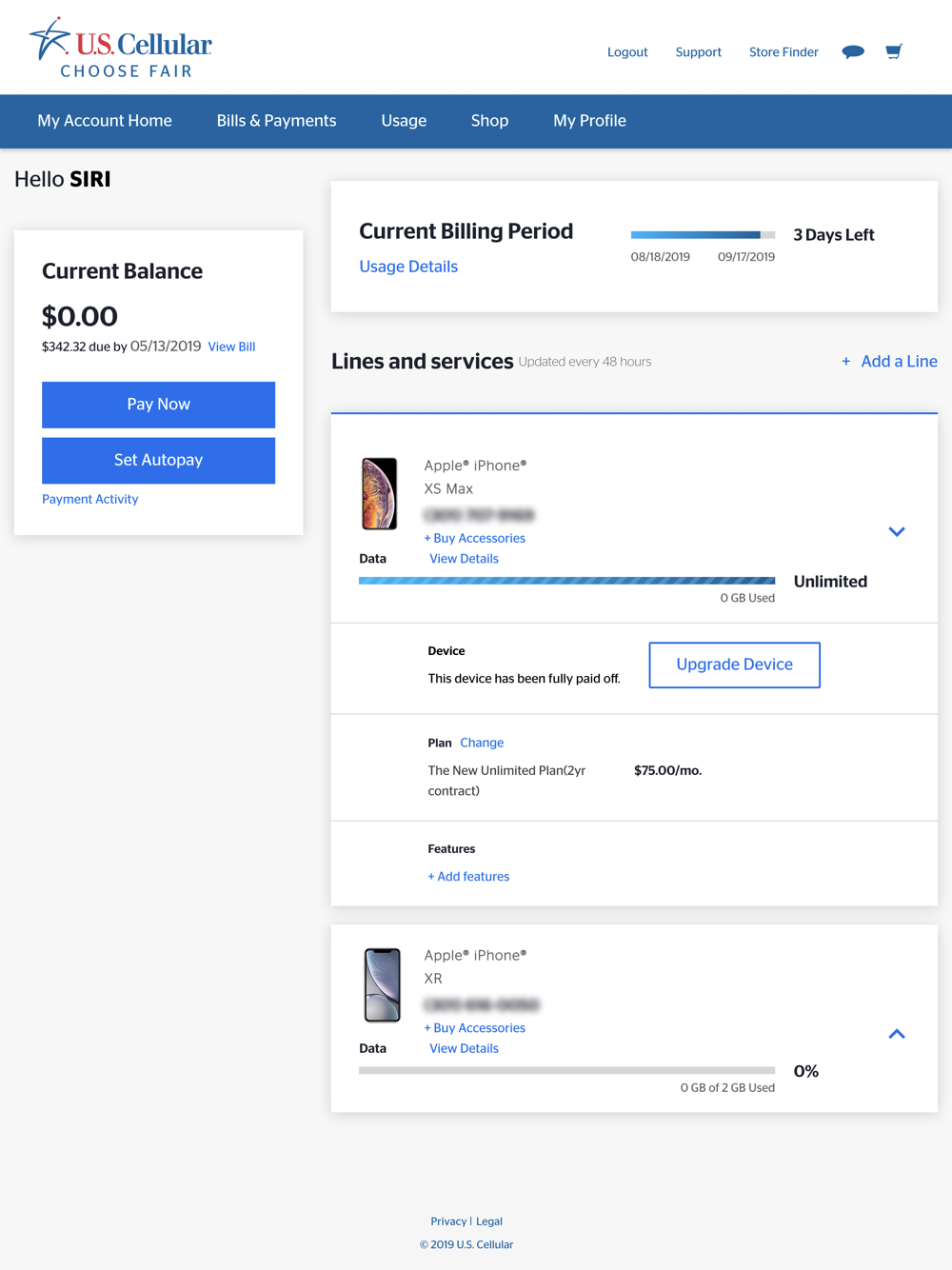Click the Unlimited data usage bar
Screen dimensions: 952x1270
[x=566, y=581]
